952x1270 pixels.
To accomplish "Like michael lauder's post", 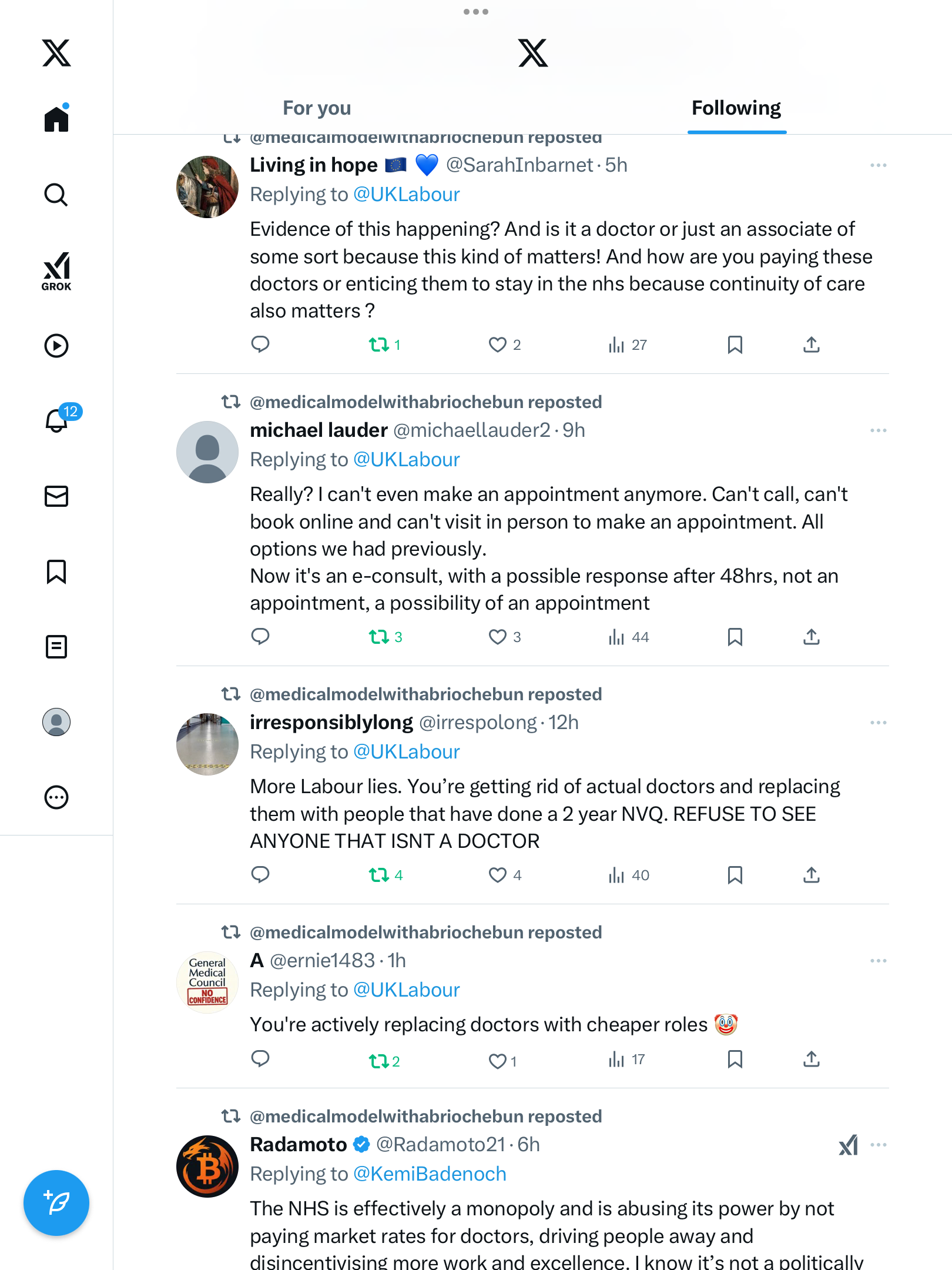I will tap(498, 637).
